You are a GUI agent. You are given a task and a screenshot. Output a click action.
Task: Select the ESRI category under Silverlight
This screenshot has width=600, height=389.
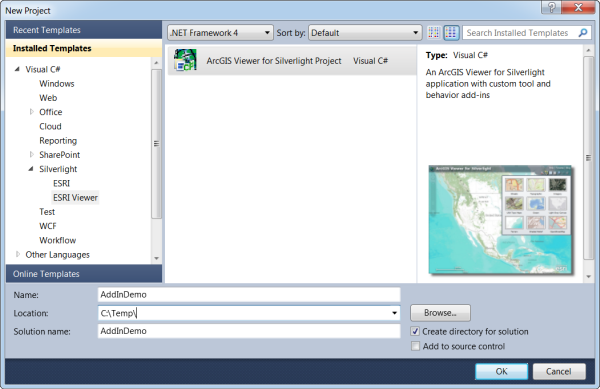(61, 183)
